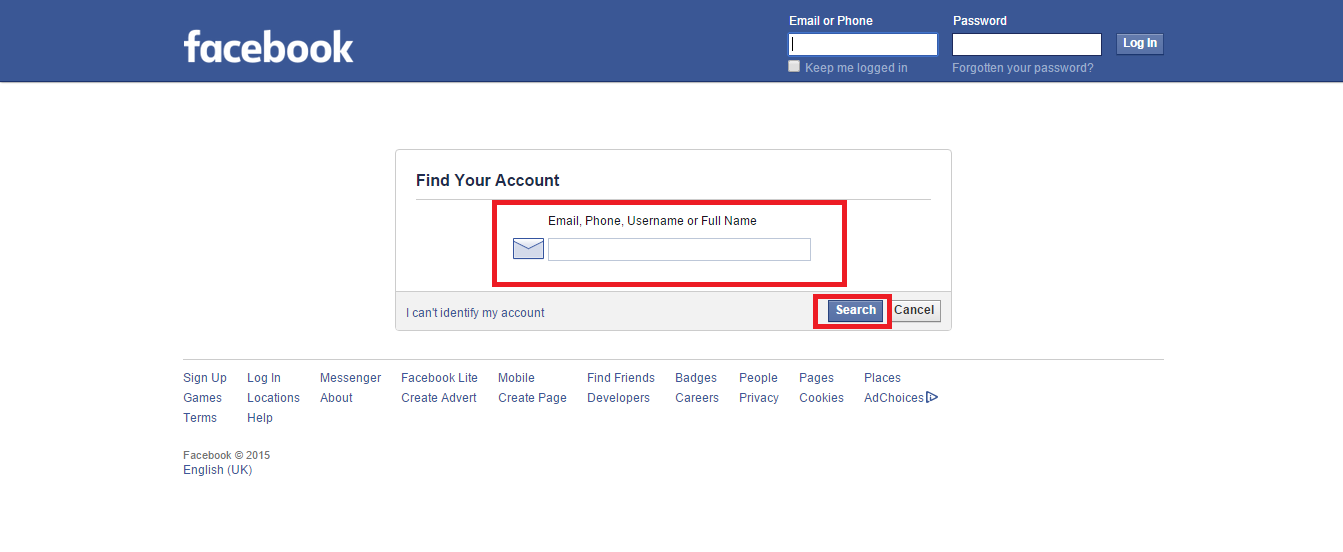This screenshot has height=552, width=1343.
Task: Focus the Password login field
Action: tap(1026, 44)
